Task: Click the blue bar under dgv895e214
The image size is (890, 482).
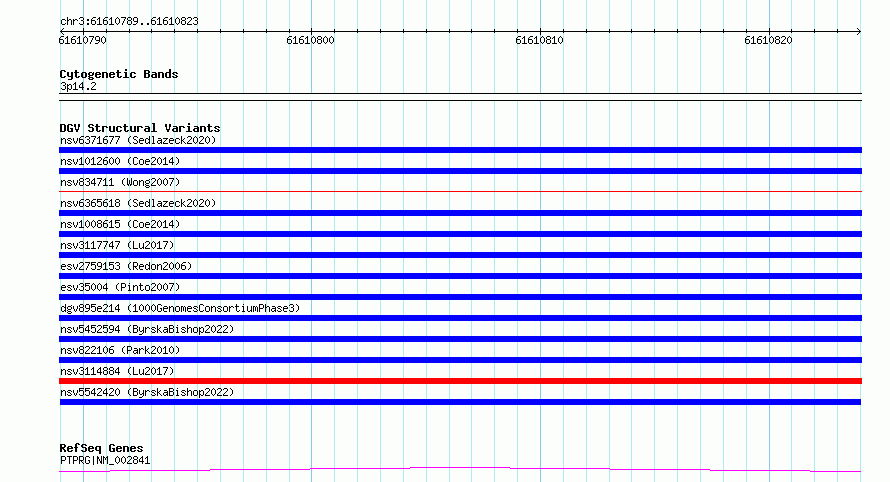Action: coord(460,318)
